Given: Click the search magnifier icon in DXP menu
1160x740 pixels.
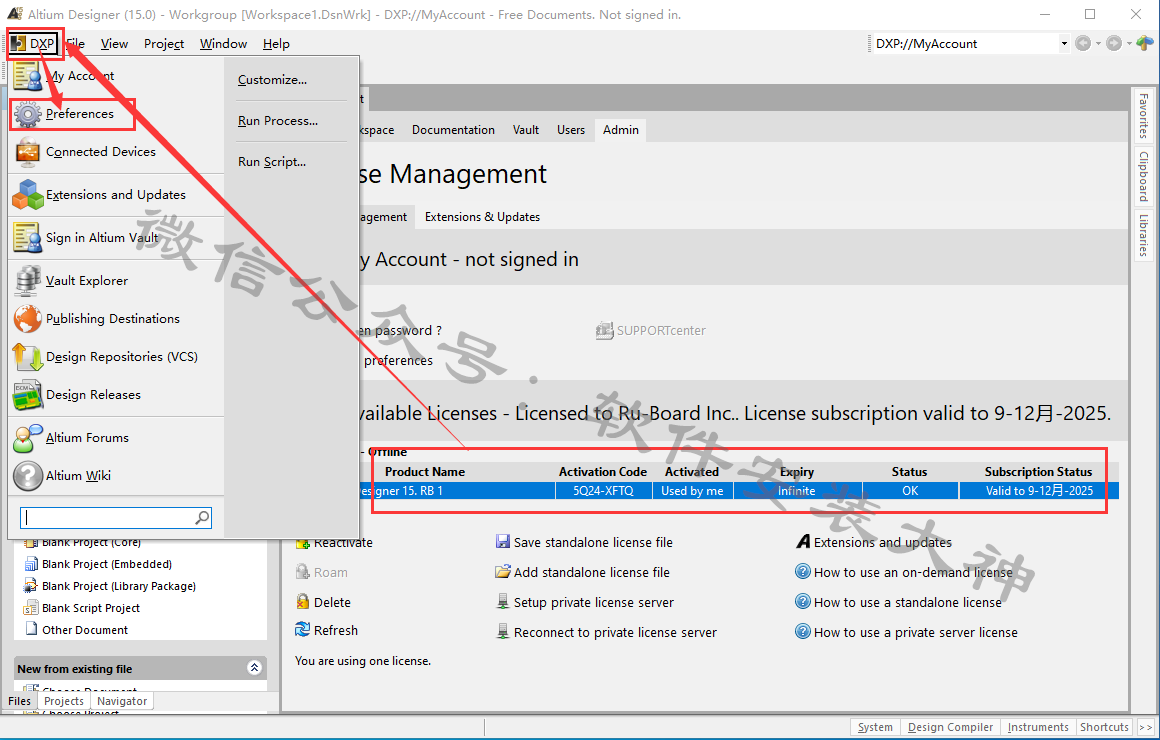Looking at the screenshot, I should (201, 518).
